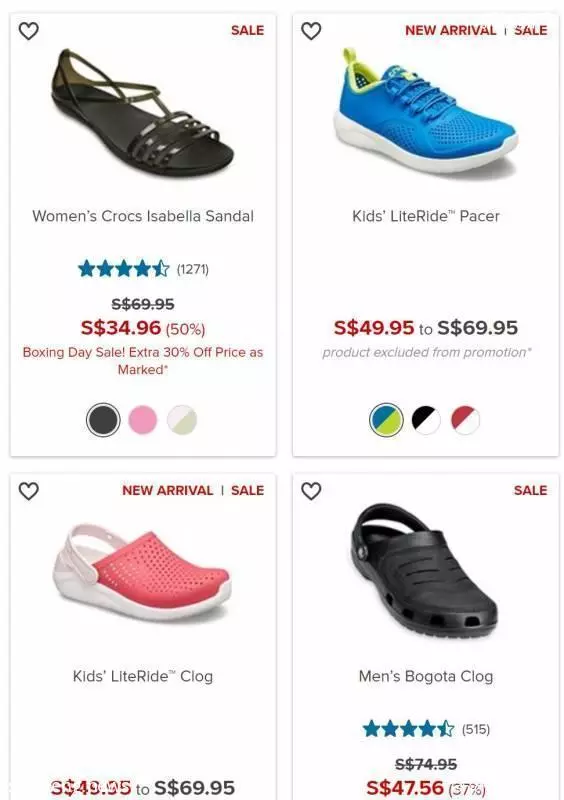Click heart icon on Men's Bogota Clog

tap(311, 491)
